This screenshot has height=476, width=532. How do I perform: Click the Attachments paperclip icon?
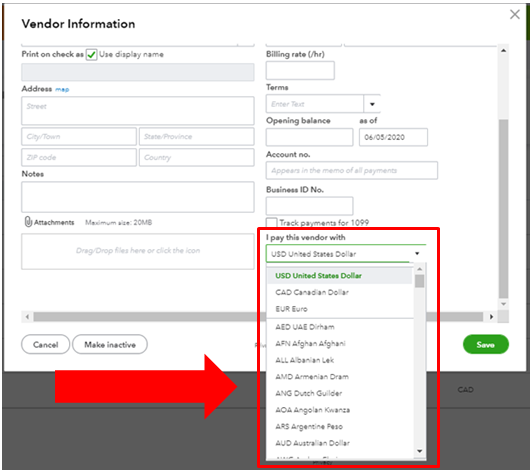[x=28, y=222]
